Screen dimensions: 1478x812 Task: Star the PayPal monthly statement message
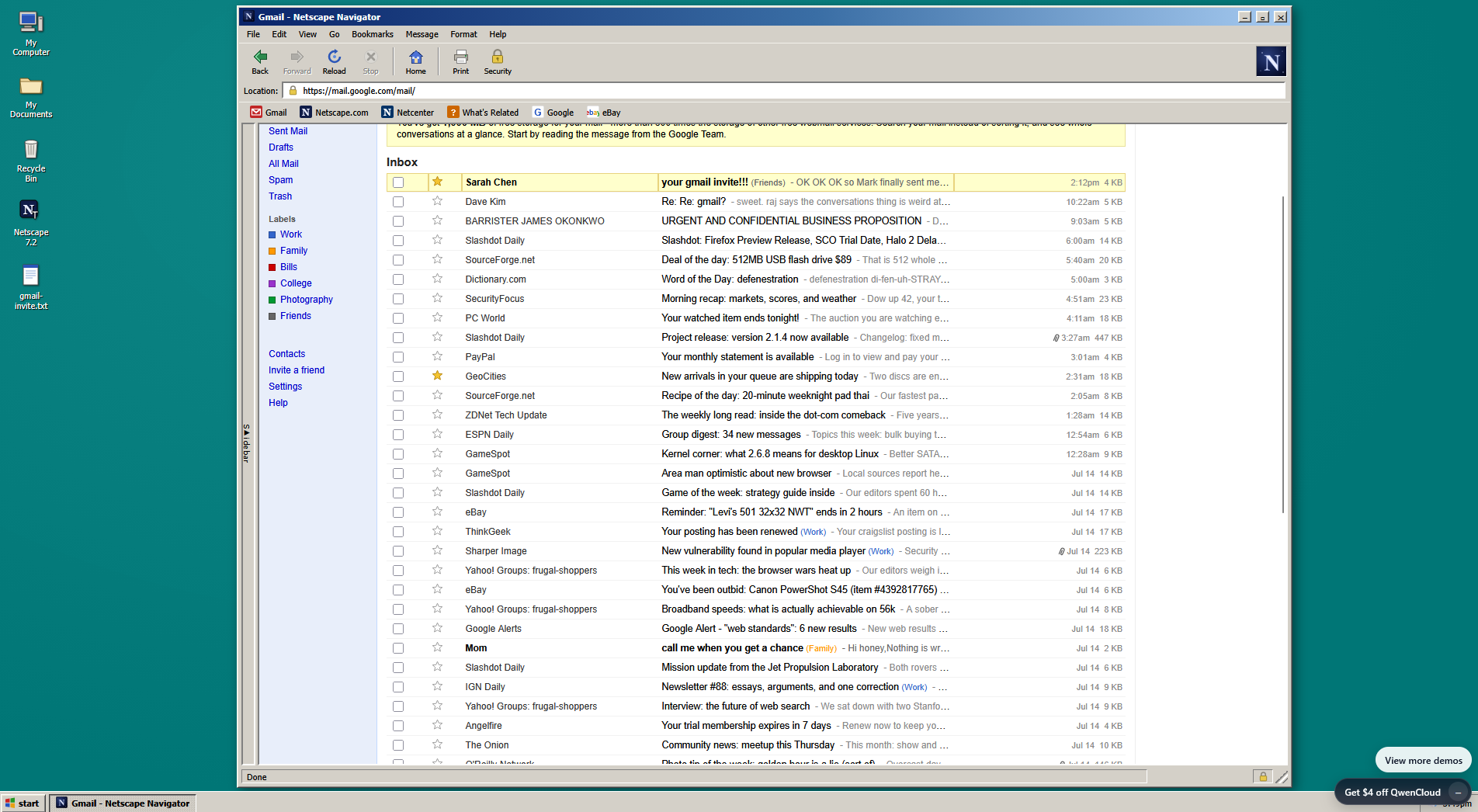(x=438, y=356)
